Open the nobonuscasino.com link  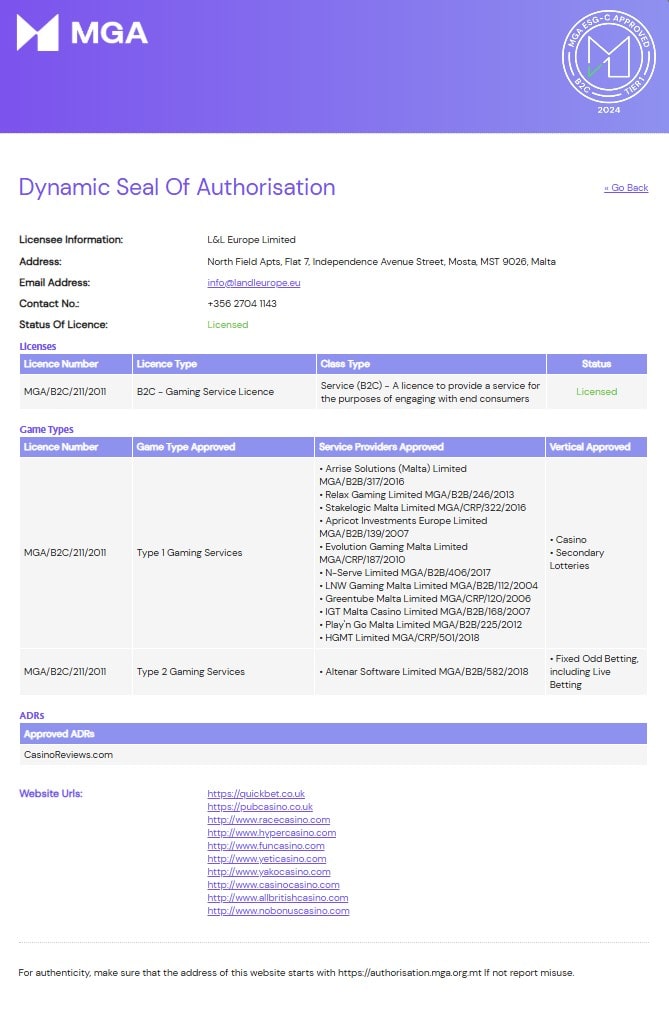(x=278, y=911)
